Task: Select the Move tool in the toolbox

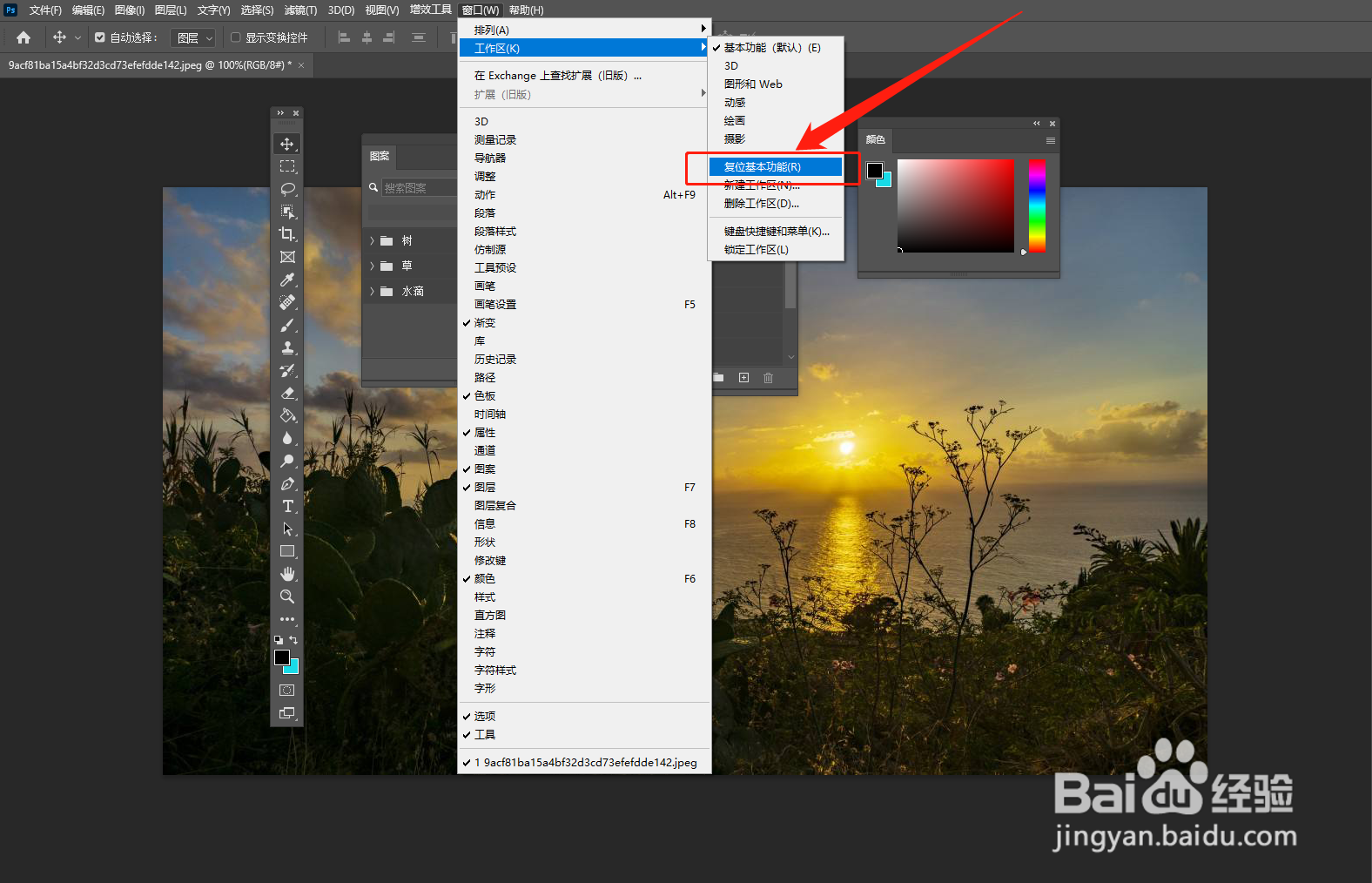Action: click(287, 144)
